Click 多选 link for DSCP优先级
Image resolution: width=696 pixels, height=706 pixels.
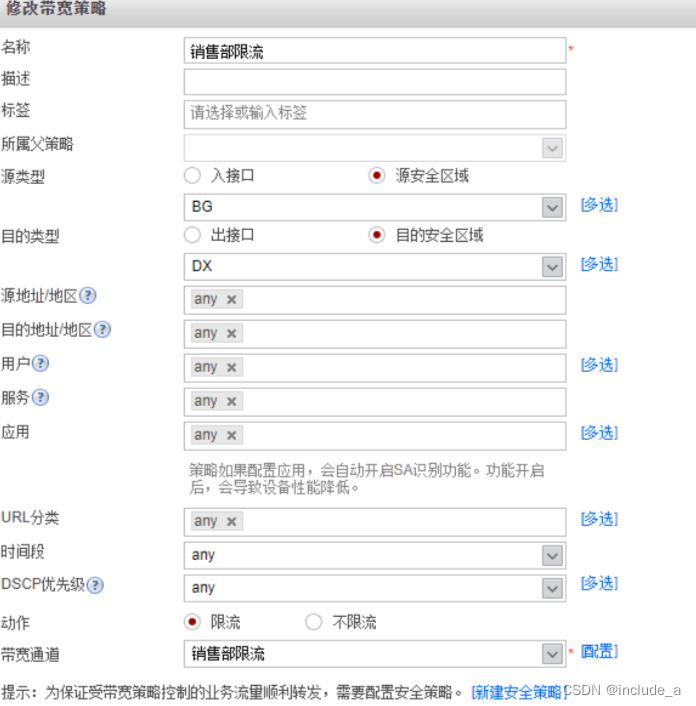(599, 584)
